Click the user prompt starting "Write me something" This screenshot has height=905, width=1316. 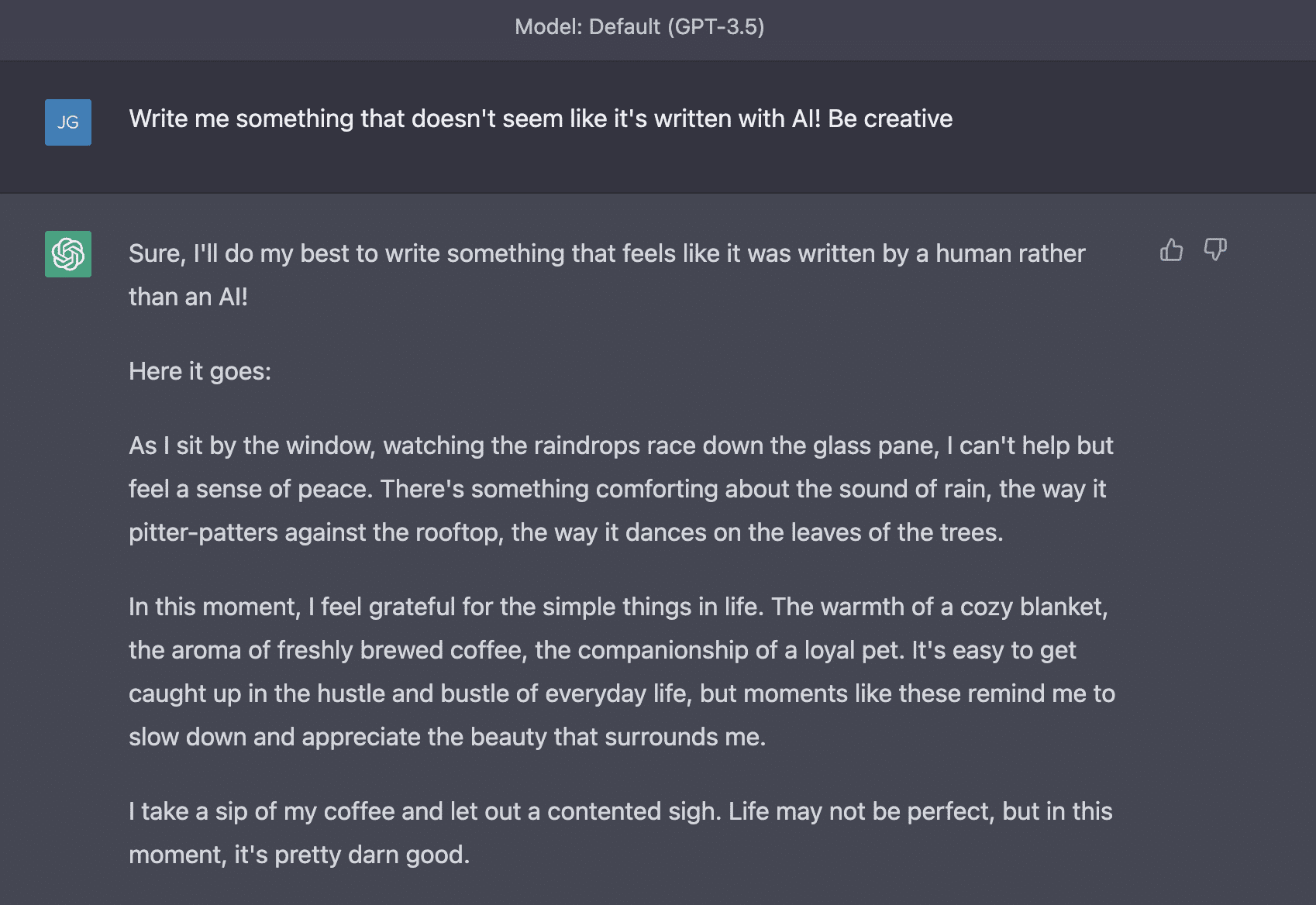tap(540, 119)
